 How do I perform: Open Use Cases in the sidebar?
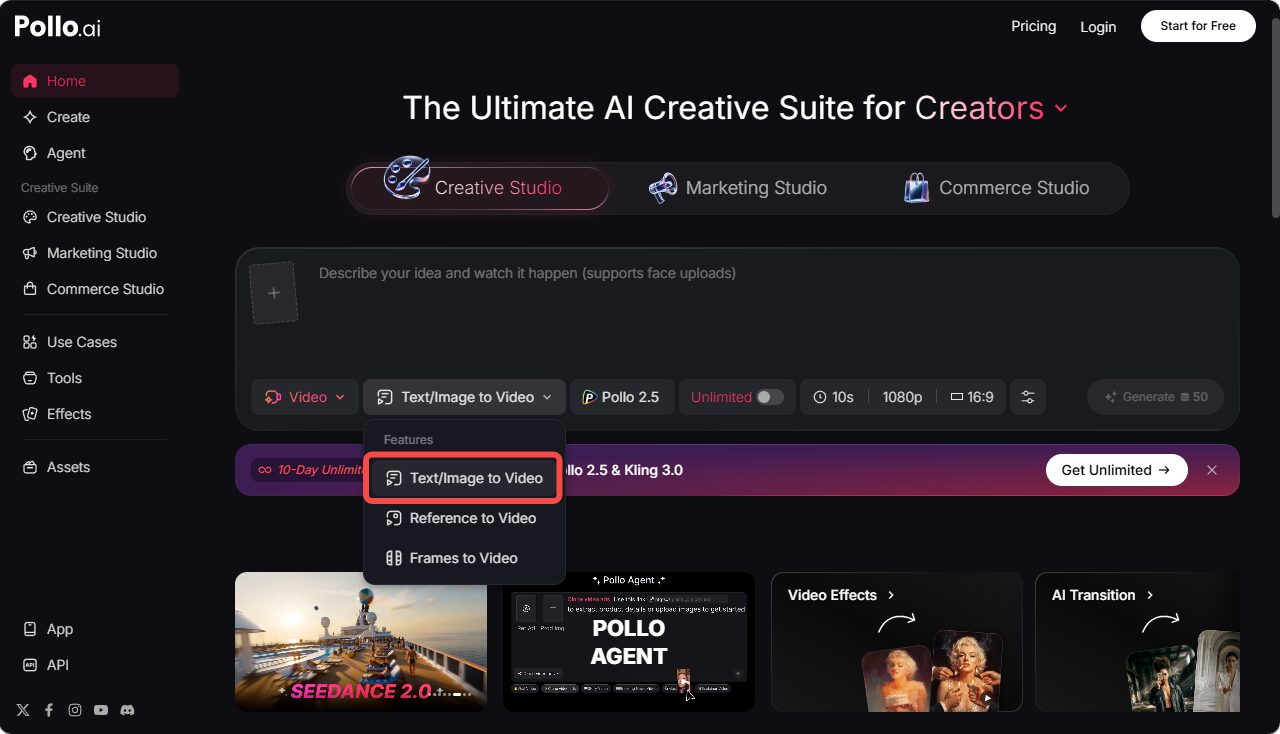click(95, 342)
